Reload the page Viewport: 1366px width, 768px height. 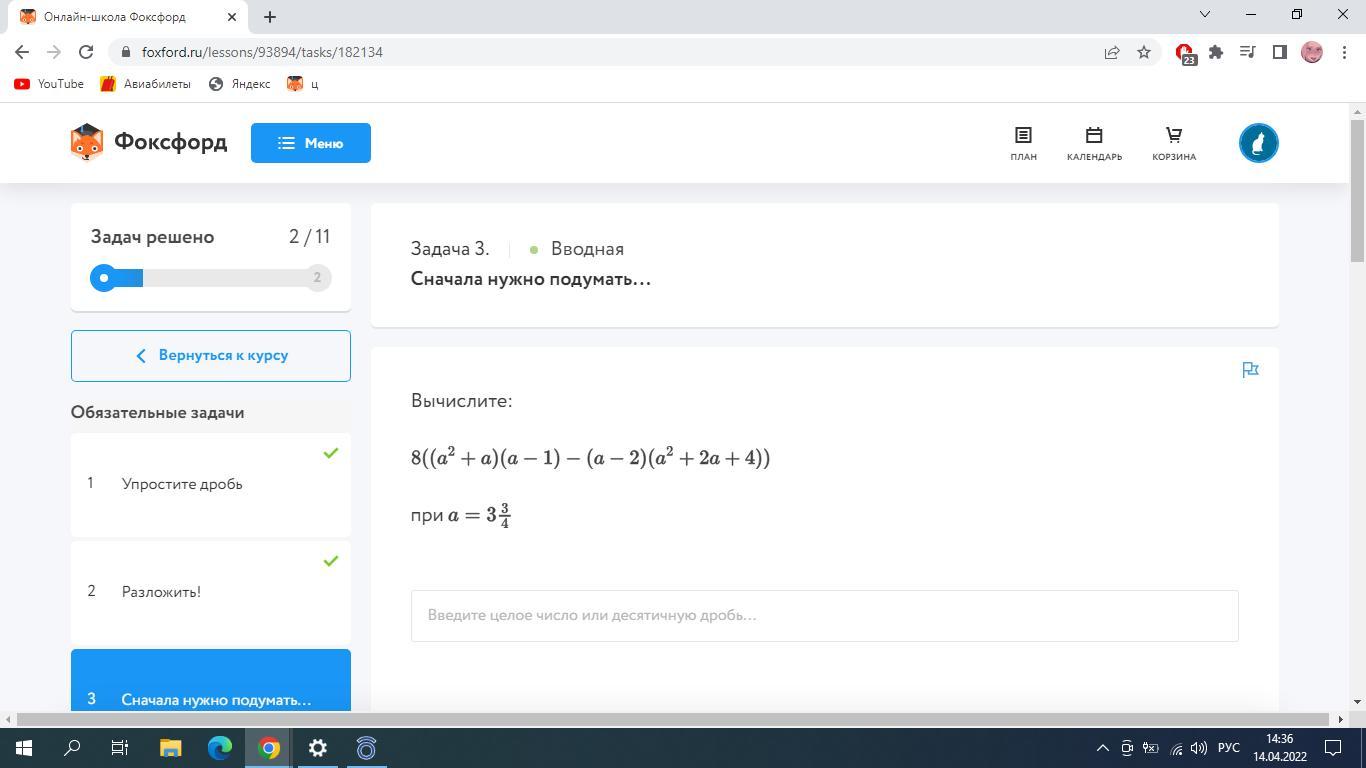click(x=86, y=52)
